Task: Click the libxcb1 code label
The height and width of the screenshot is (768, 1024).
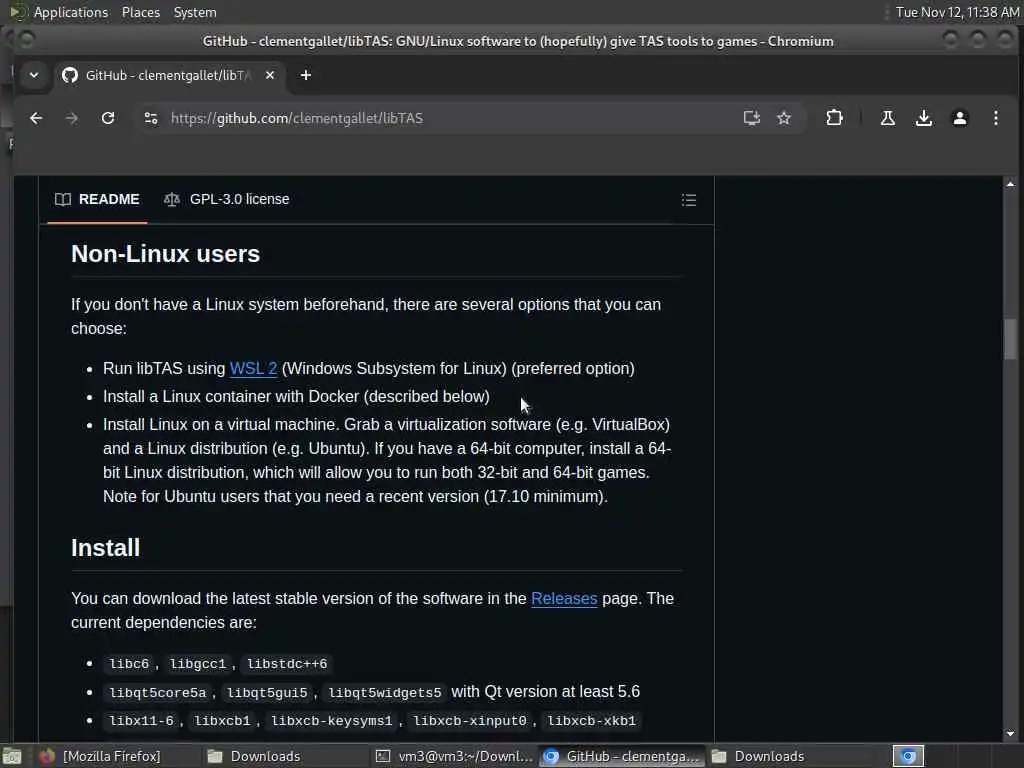Action: pos(222,721)
